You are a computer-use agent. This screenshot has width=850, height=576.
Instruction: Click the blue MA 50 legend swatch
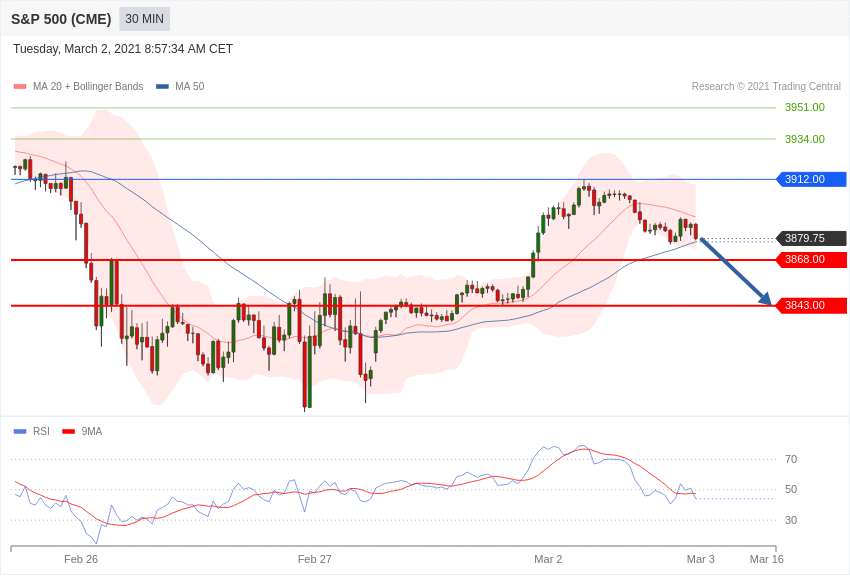[162, 86]
